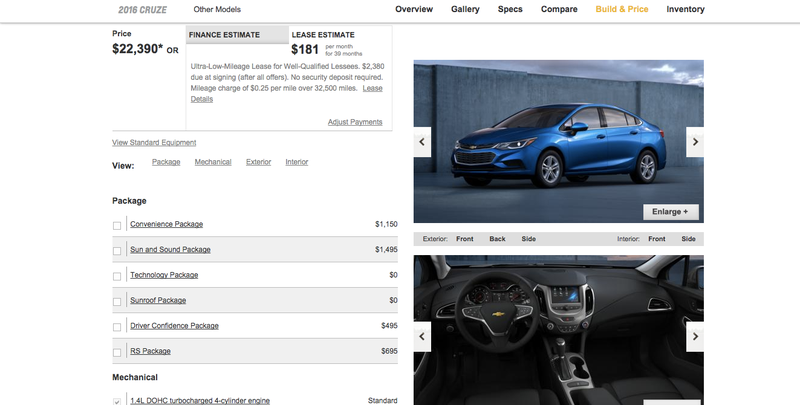This screenshot has height=405, width=800.
Task: Open View Standard Equipment link
Action: coord(154,142)
